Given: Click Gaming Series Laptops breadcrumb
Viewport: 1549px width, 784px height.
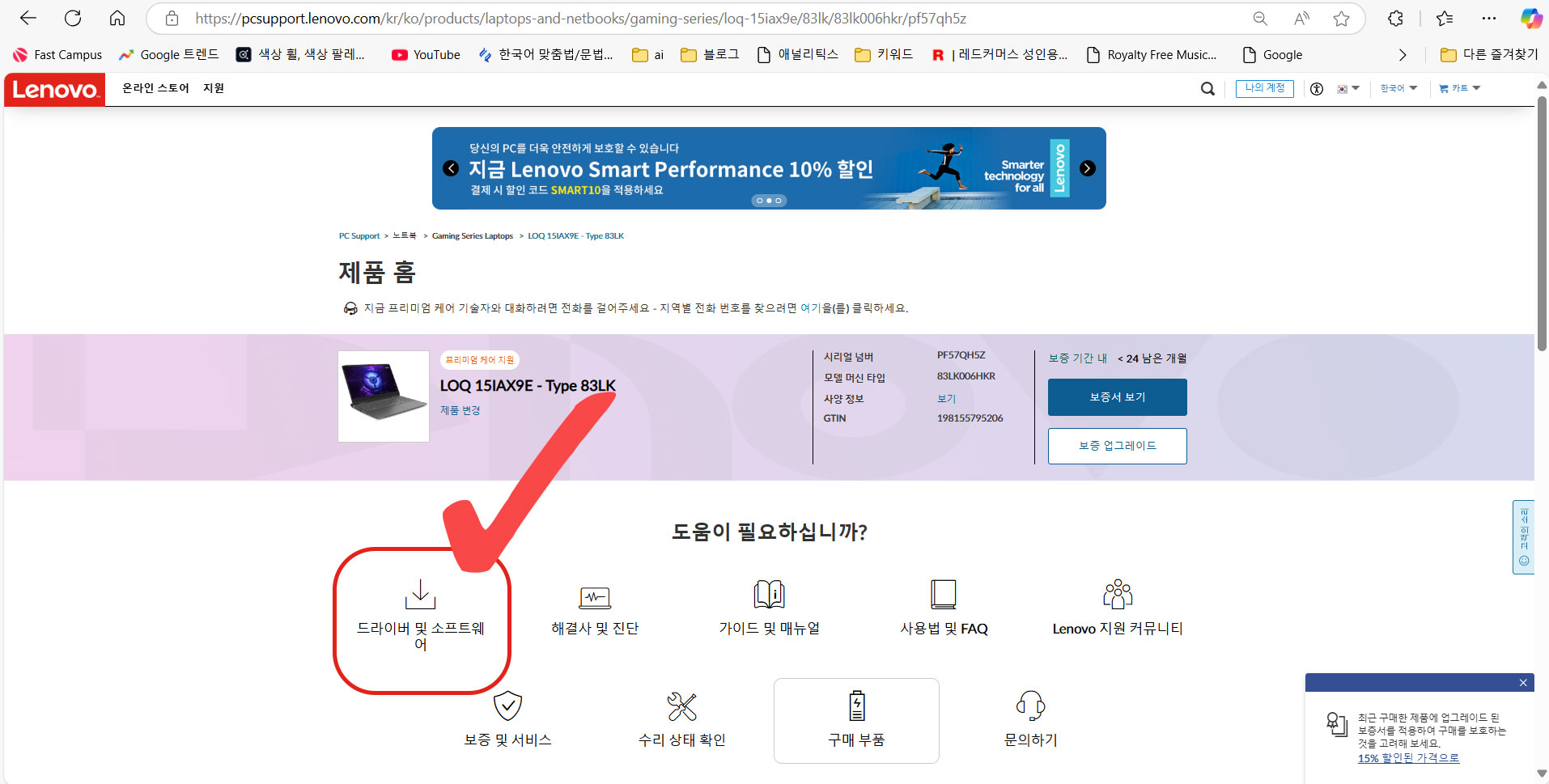Looking at the screenshot, I should (x=473, y=236).
